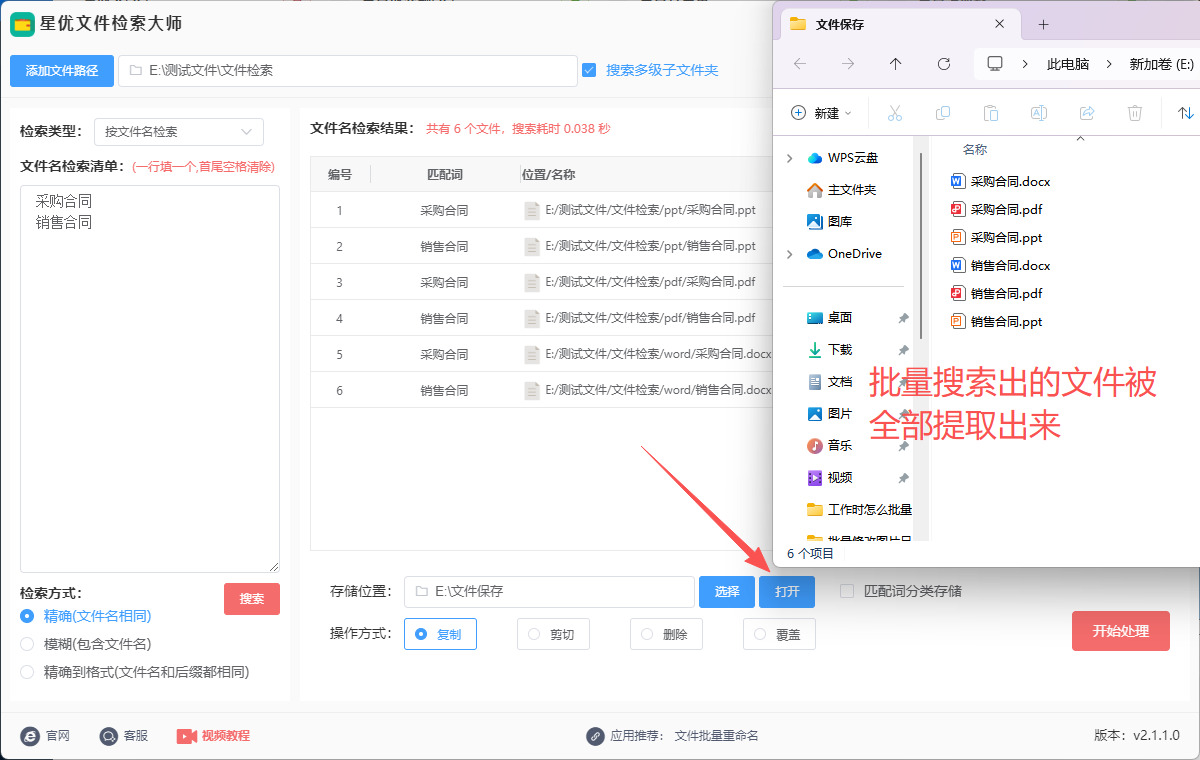Click the 存储位置 path input field
The height and width of the screenshot is (760, 1200).
tap(549, 592)
